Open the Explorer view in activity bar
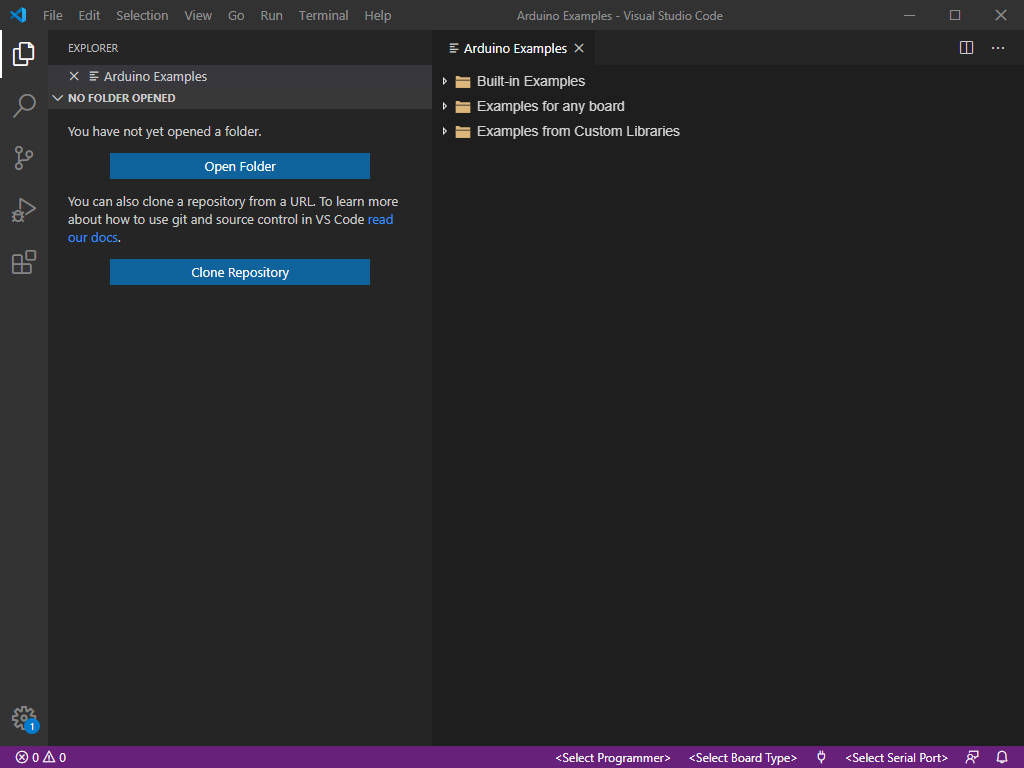1024x768 pixels. coord(24,54)
